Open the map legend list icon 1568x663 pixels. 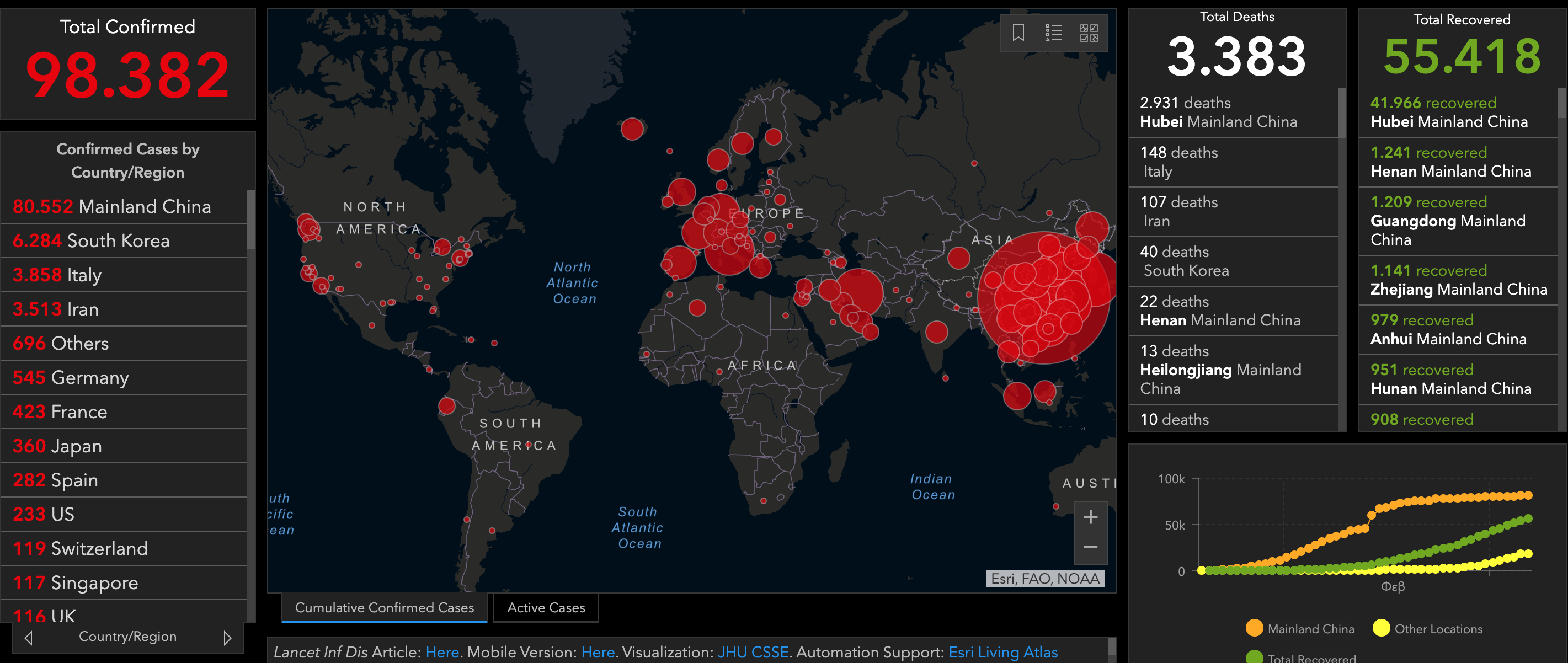pyautogui.click(x=1053, y=32)
